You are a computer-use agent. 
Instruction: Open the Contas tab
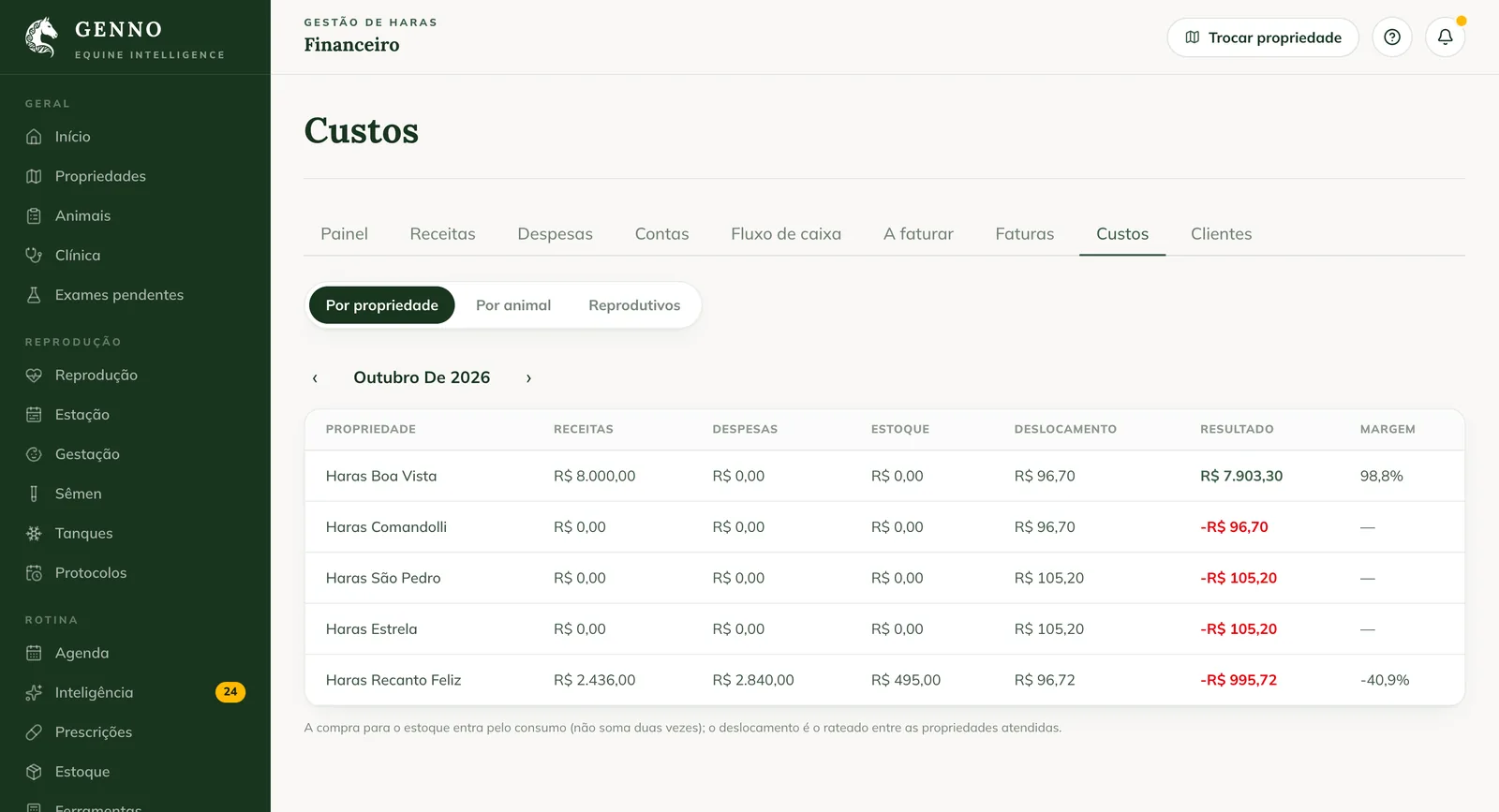[x=661, y=234]
